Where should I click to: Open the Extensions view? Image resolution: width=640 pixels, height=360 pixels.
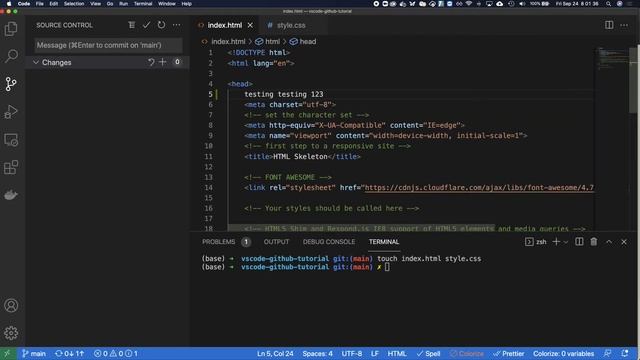pyautogui.click(x=11, y=167)
